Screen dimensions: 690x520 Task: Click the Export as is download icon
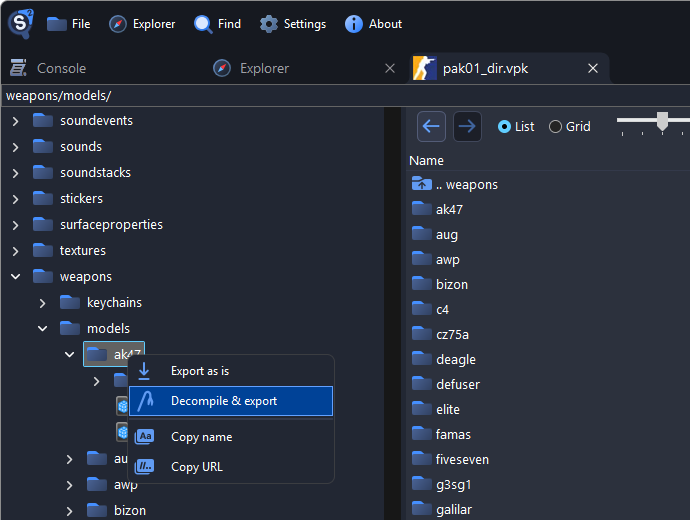144,371
